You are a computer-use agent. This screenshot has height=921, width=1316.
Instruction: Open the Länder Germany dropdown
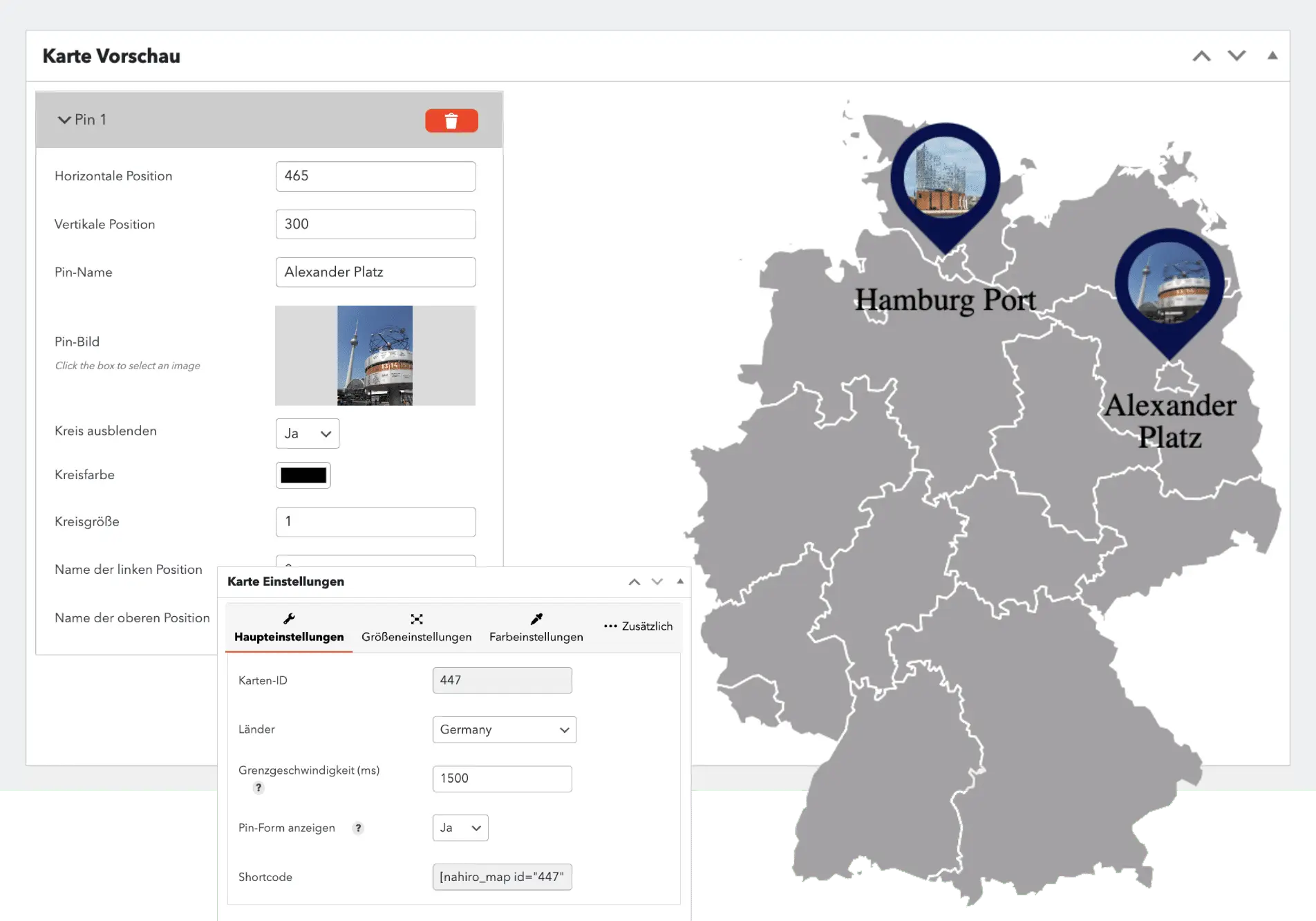coord(504,730)
